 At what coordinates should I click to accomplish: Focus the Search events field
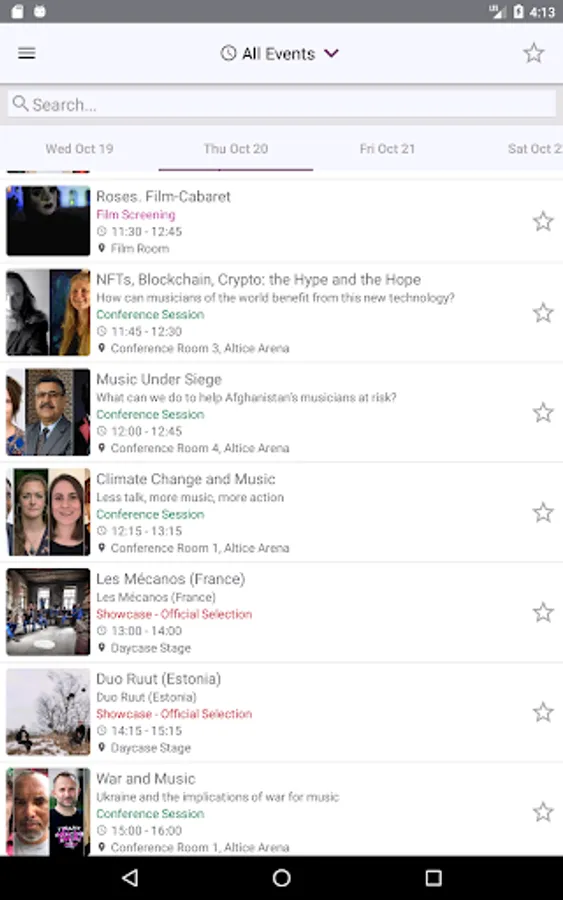281,104
